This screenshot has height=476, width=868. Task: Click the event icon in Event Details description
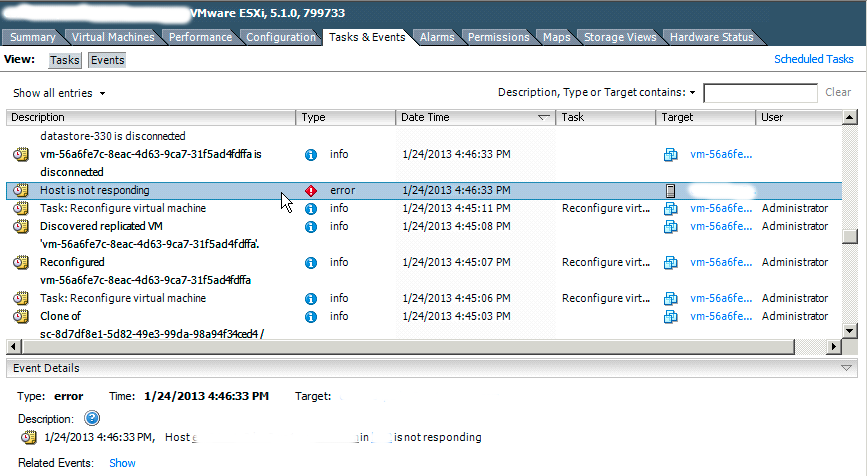pyautogui.click(x=29, y=438)
